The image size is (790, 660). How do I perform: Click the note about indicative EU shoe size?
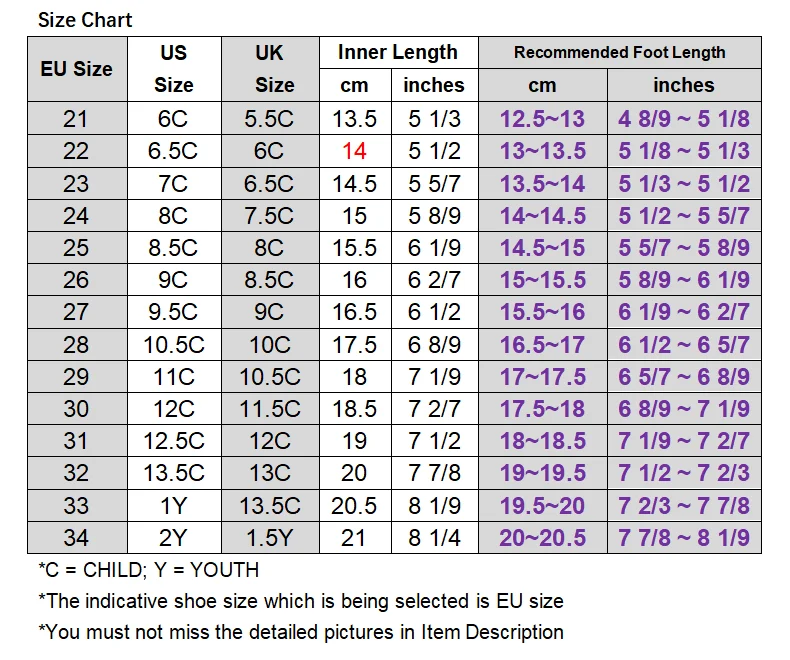300,601
